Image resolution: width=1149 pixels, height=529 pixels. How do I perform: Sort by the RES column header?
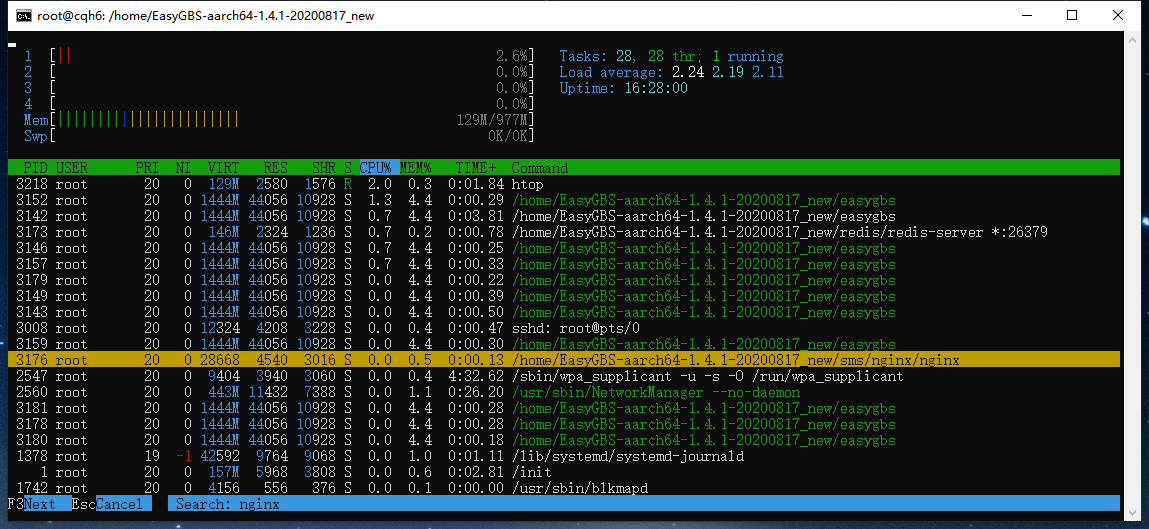tap(276, 168)
